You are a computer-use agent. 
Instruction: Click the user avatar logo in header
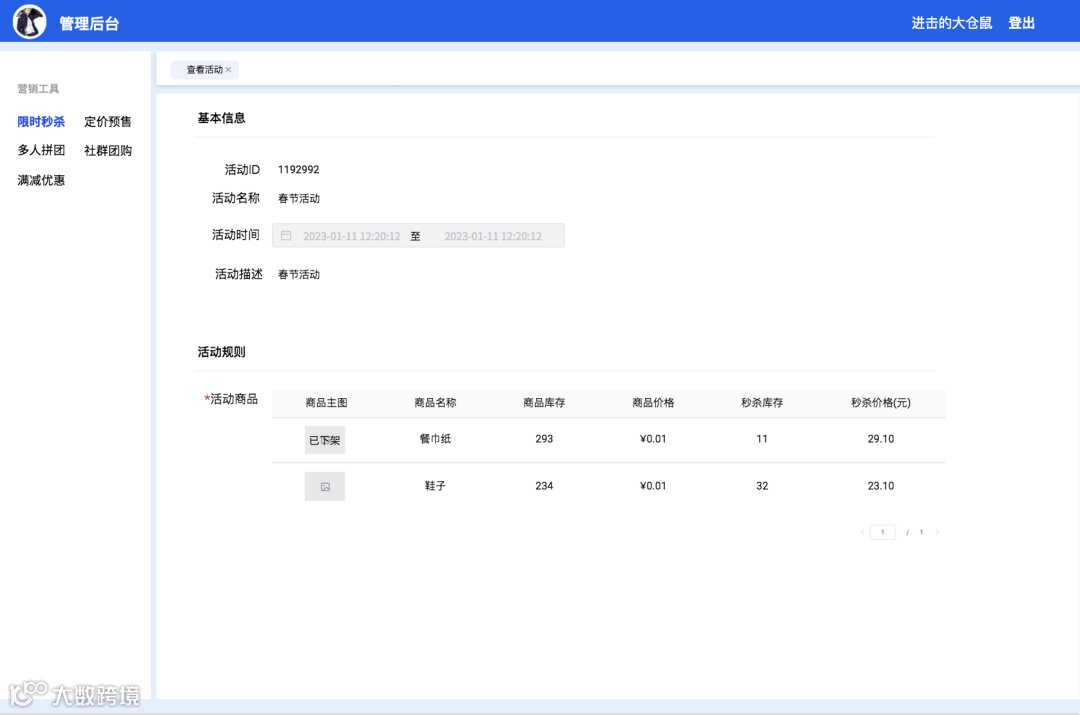click(x=30, y=21)
